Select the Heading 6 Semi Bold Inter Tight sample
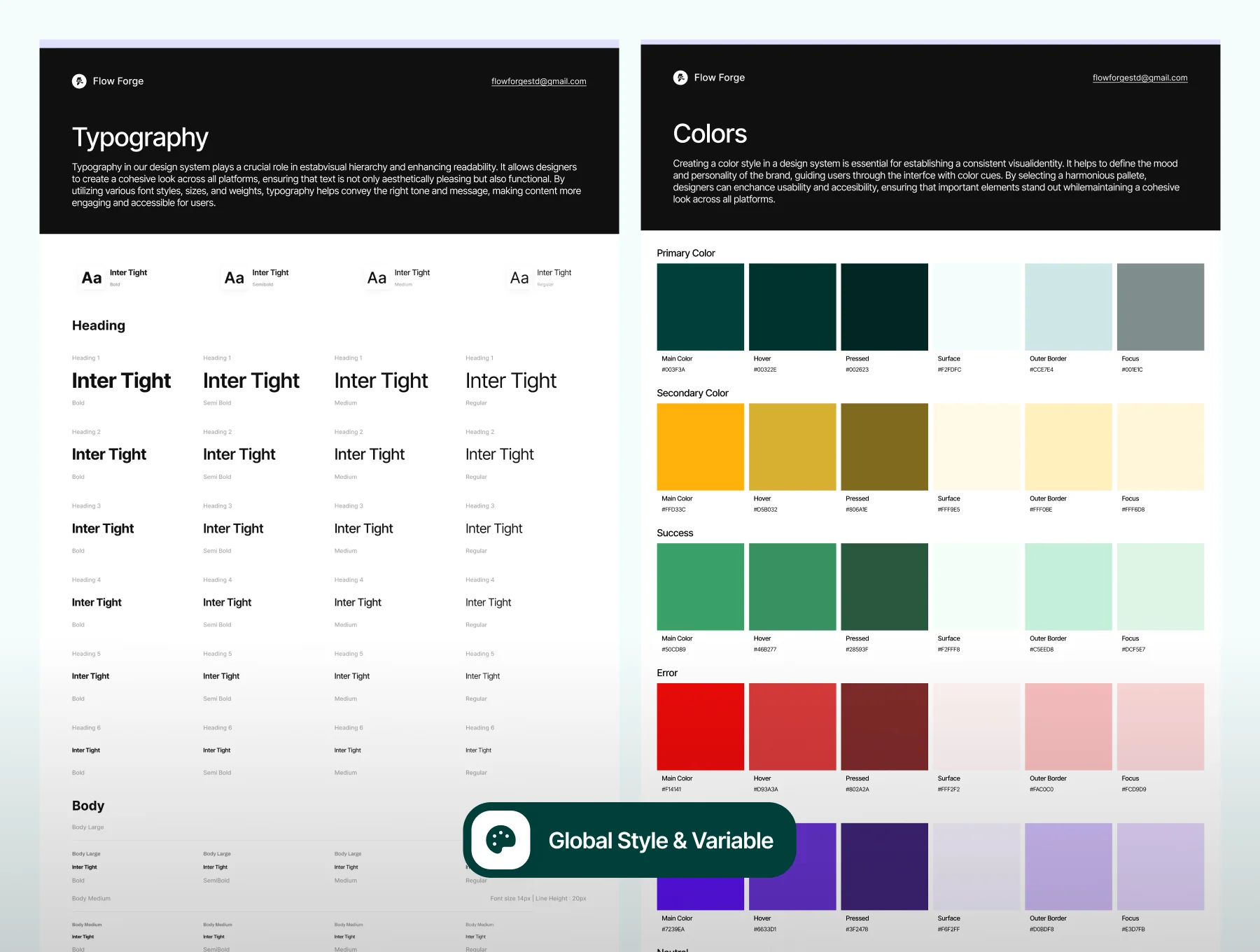1260x952 pixels. point(217,750)
